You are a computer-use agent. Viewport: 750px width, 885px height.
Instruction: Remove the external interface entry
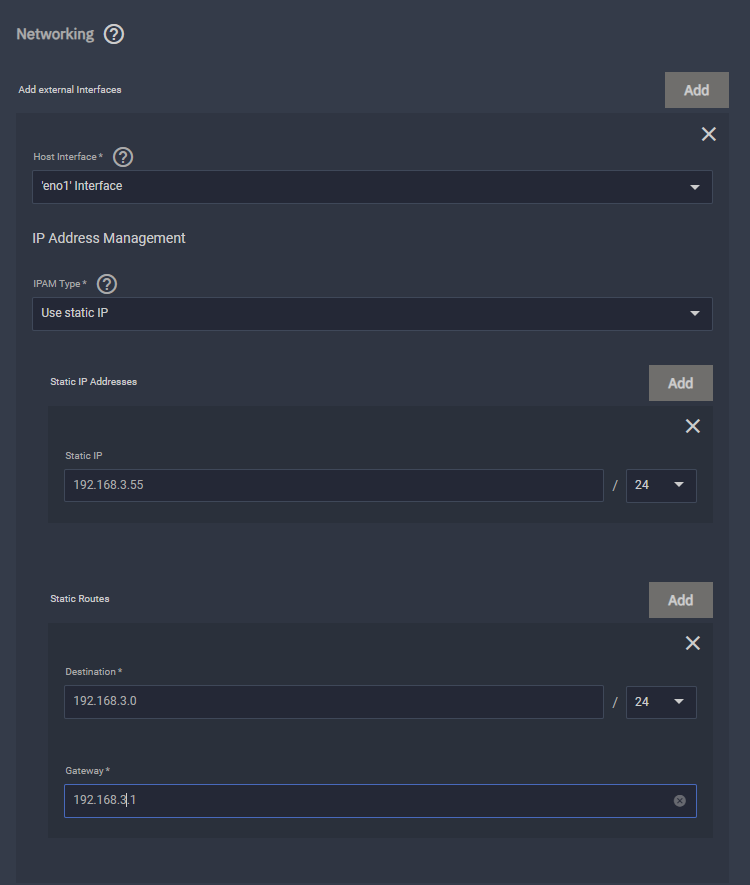pos(709,134)
